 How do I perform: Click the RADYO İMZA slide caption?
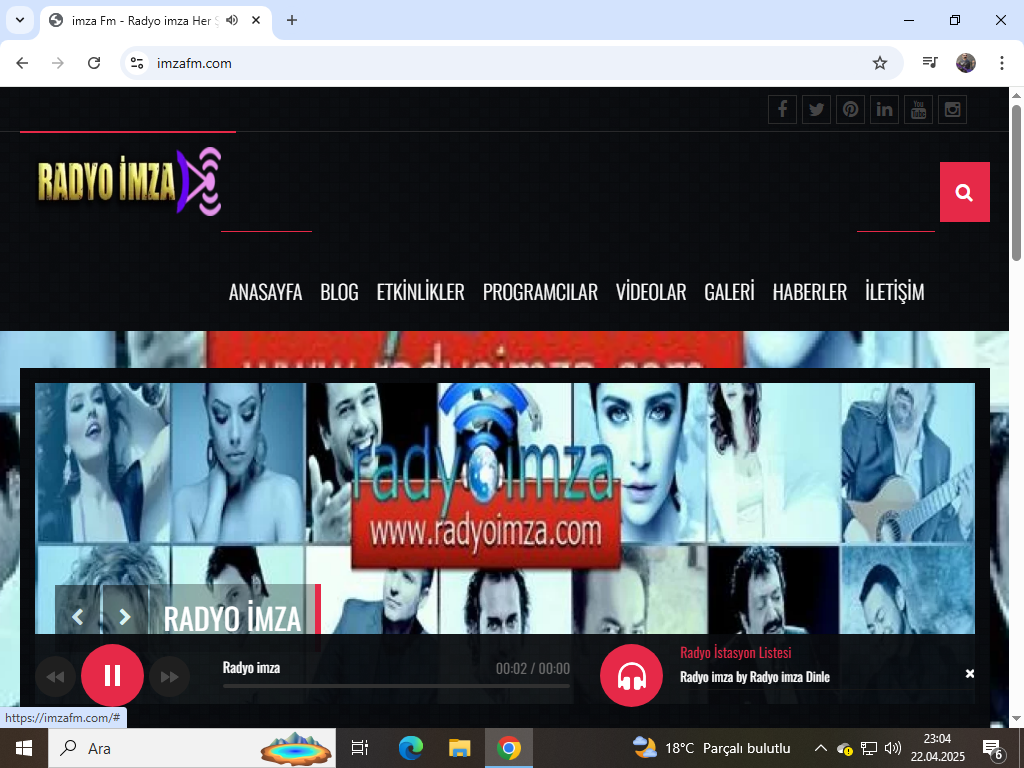point(232,618)
